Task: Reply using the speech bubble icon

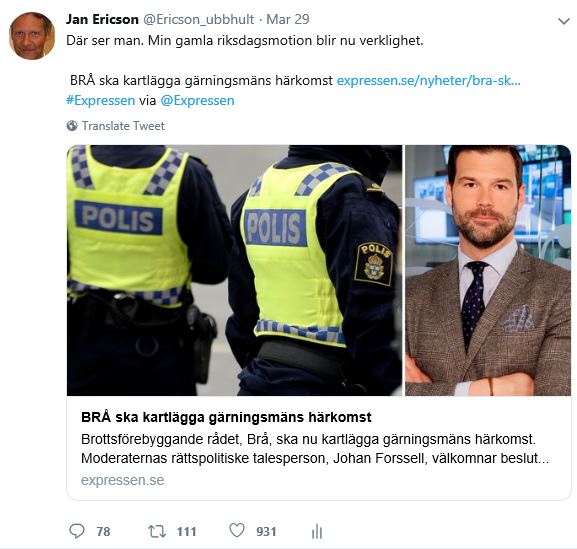Action: [77, 531]
